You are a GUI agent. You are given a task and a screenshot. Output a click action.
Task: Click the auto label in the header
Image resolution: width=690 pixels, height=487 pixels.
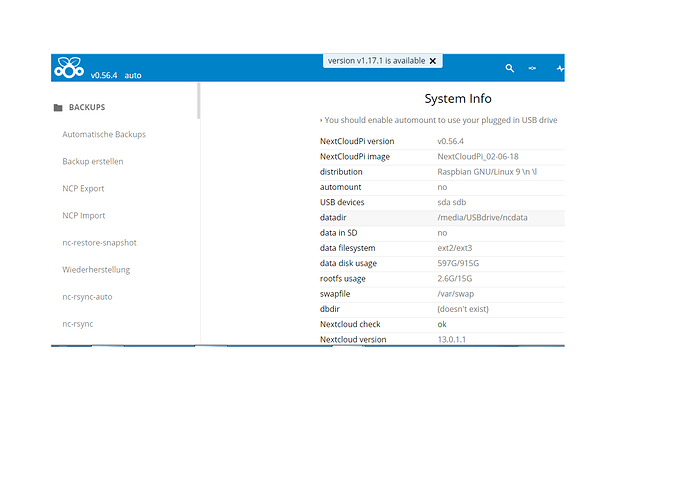(132, 75)
